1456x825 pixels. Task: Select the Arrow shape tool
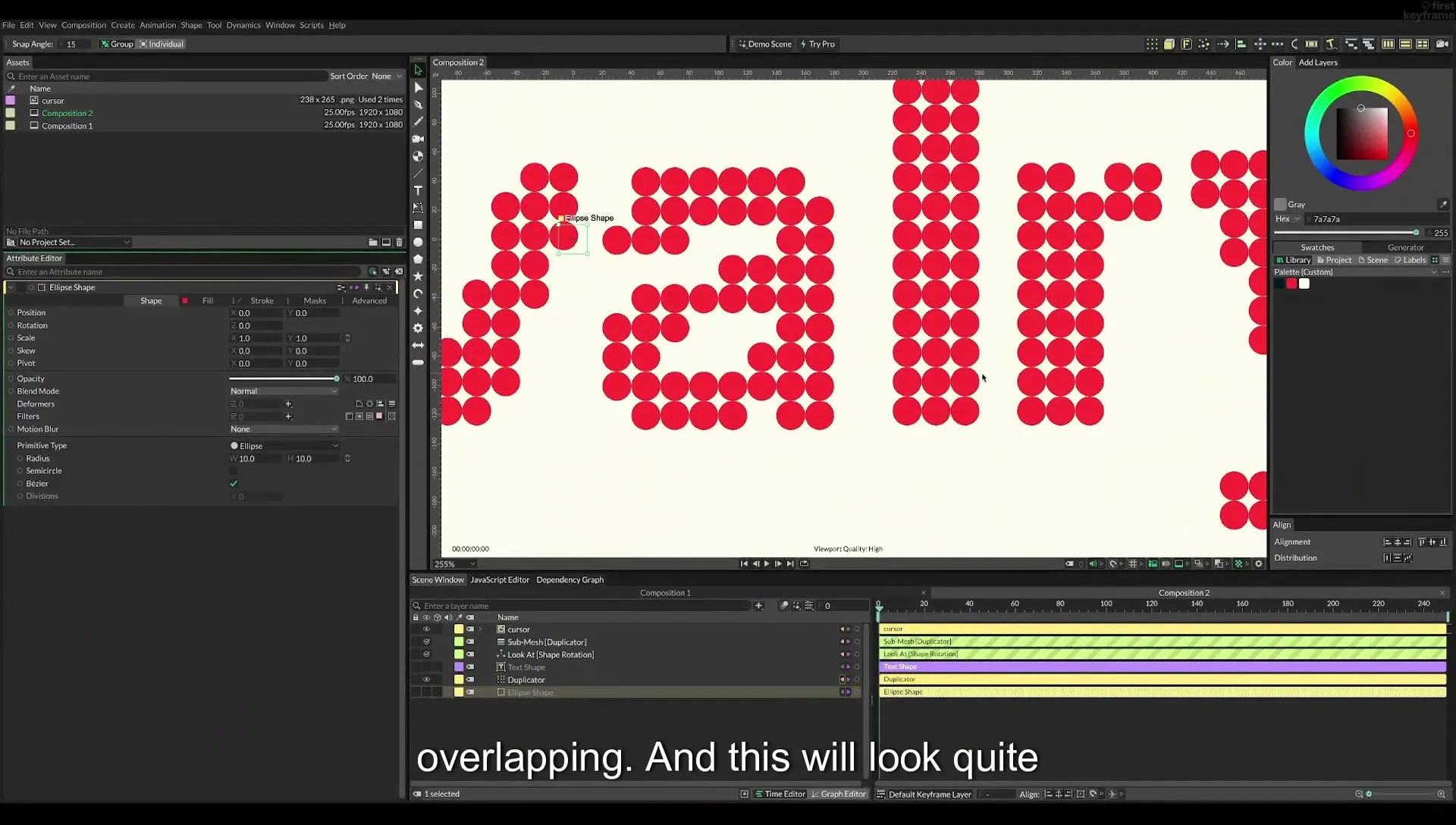418,346
